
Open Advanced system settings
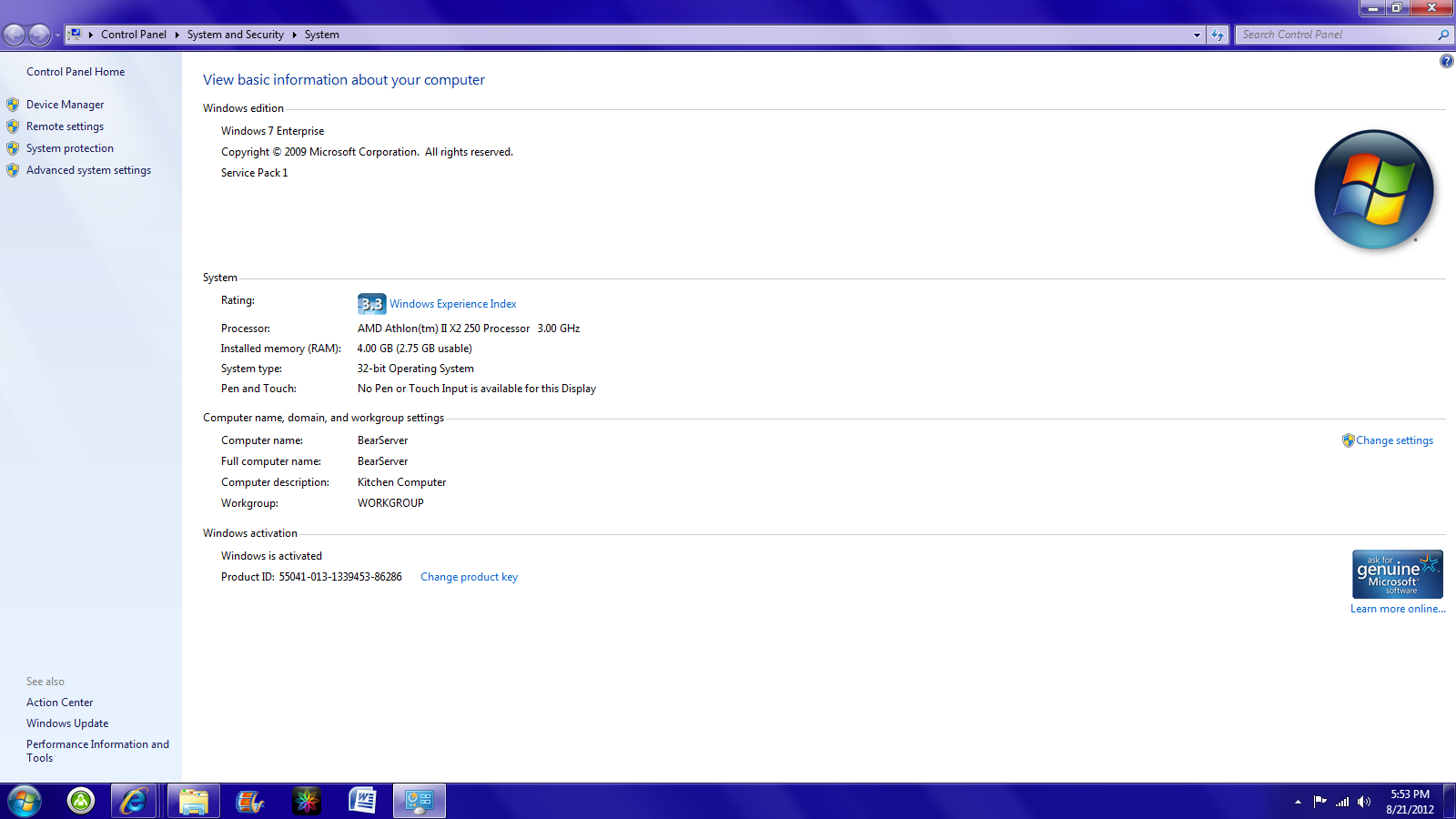pyautogui.click(x=88, y=170)
